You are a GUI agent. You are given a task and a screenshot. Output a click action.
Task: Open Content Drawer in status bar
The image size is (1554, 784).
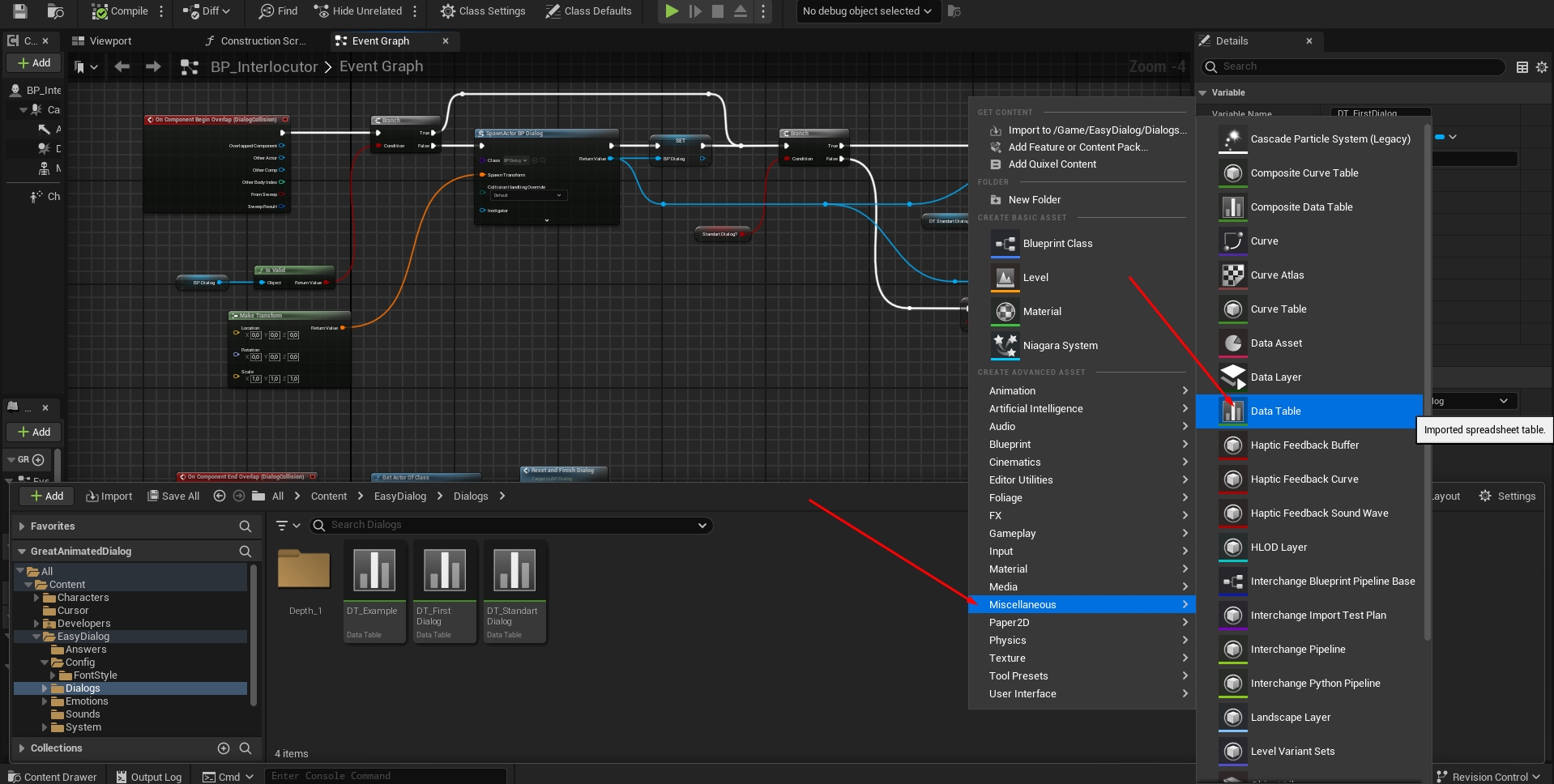pos(53,776)
